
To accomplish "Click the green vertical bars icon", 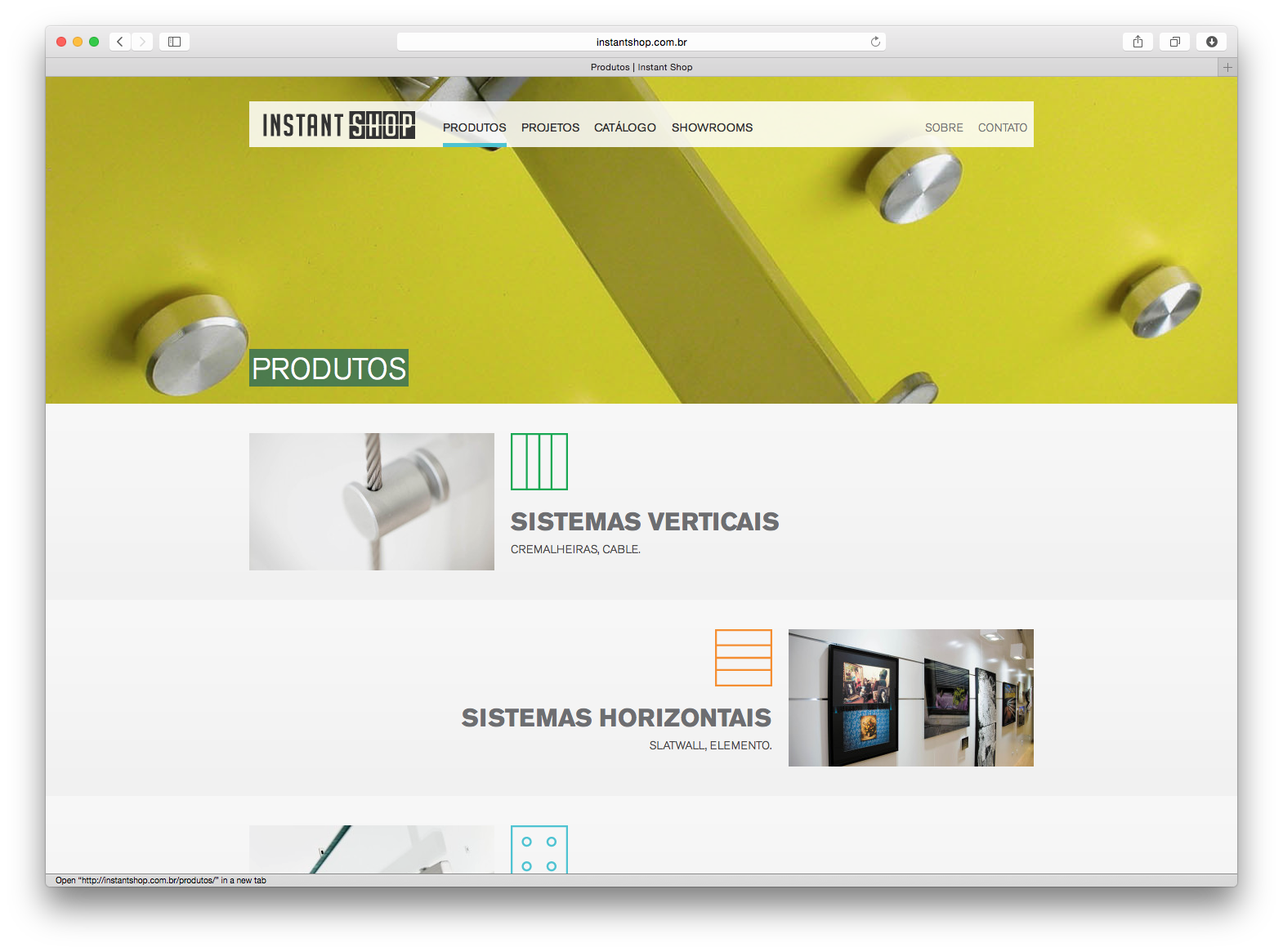I will (539, 462).
